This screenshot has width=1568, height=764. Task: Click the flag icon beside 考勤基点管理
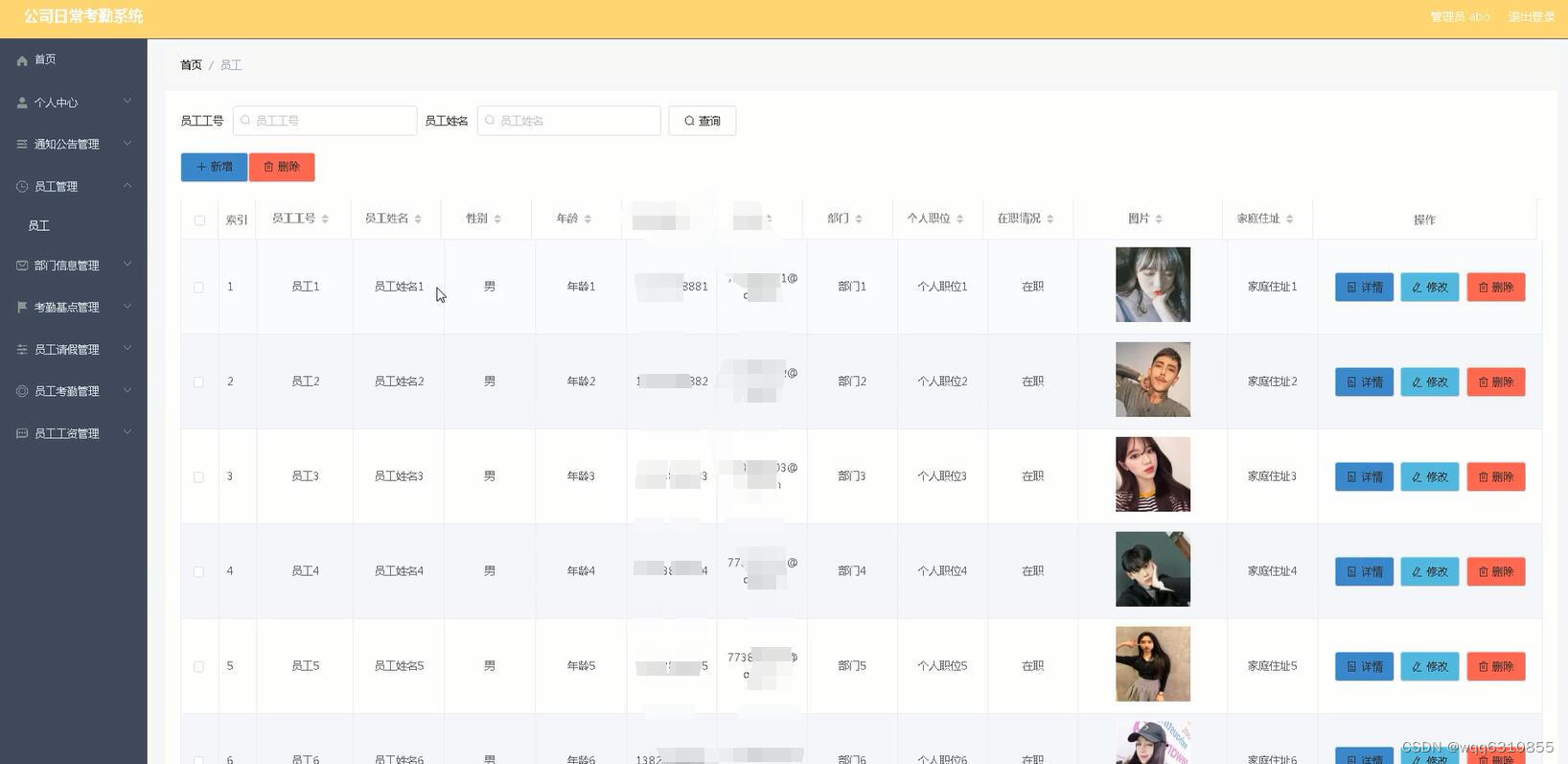(x=22, y=308)
